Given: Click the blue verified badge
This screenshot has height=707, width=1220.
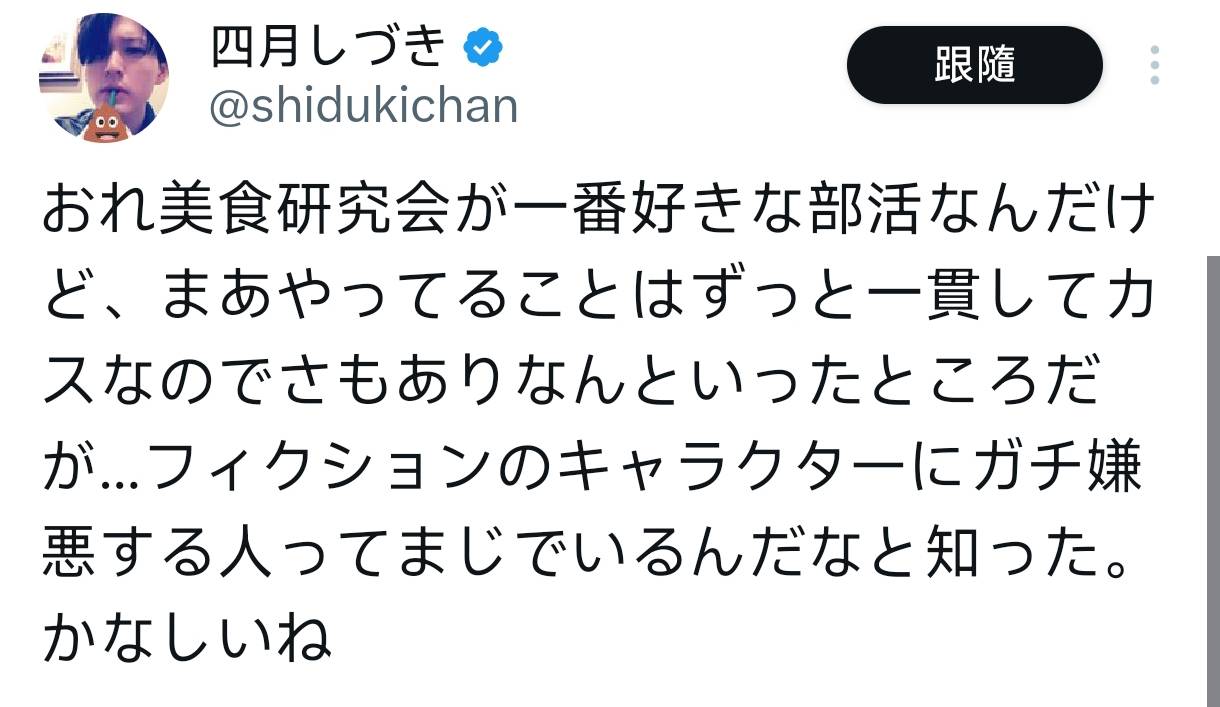Looking at the screenshot, I should click(x=483, y=48).
